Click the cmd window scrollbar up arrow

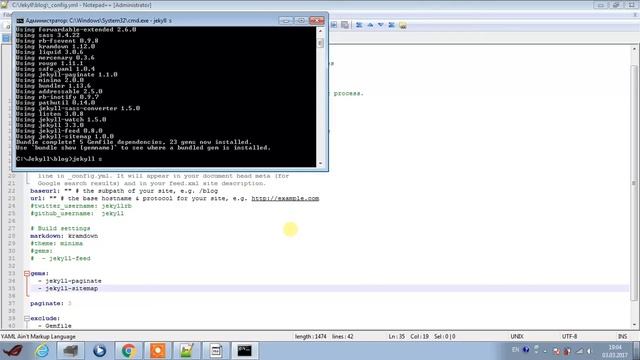click(320, 31)
